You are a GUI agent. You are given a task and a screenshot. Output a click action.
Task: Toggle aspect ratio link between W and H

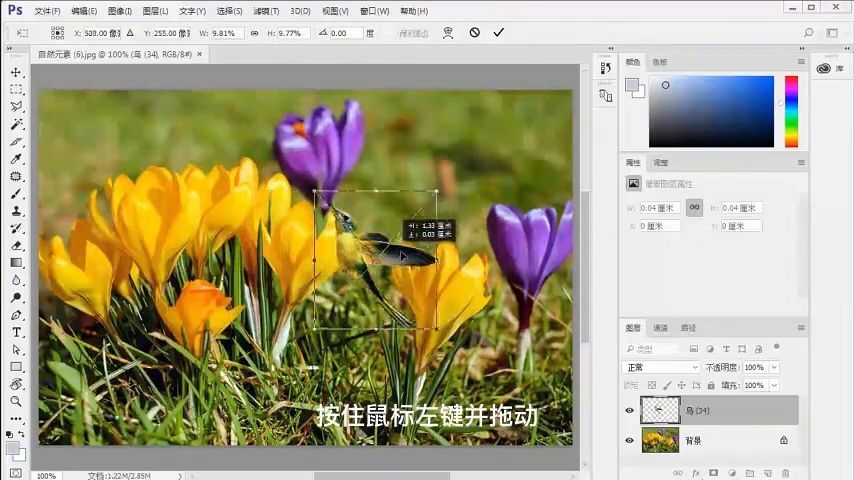click(254, 33)
